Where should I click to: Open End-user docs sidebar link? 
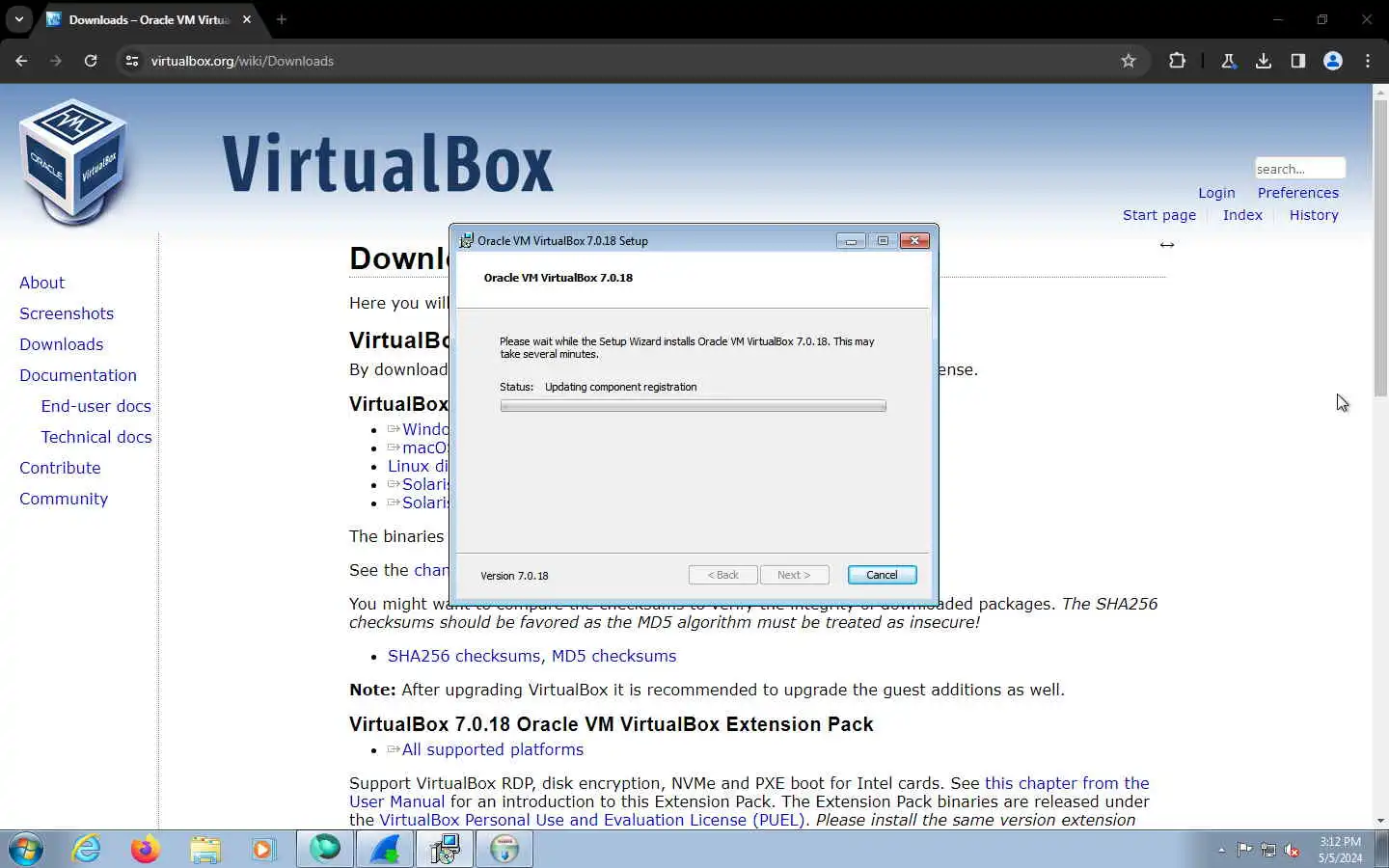(96, 406)
